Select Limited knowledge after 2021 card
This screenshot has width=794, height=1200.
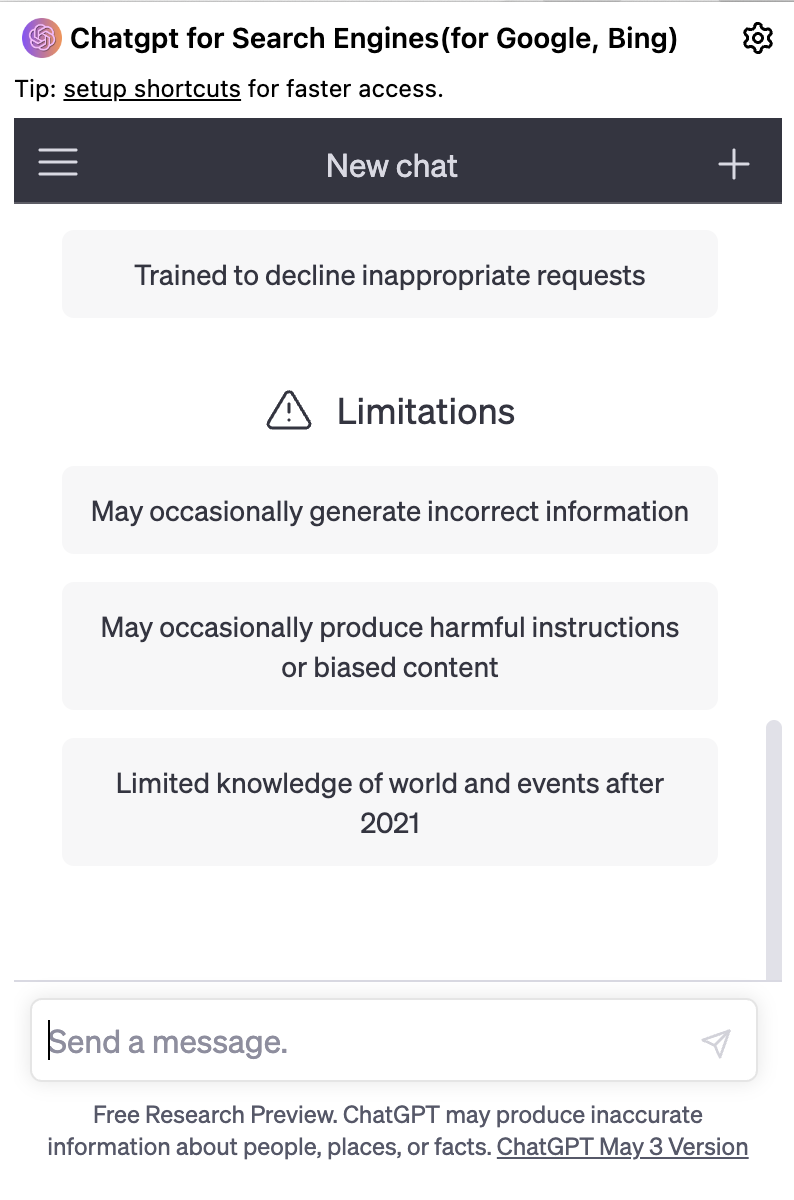pos(390,802)
